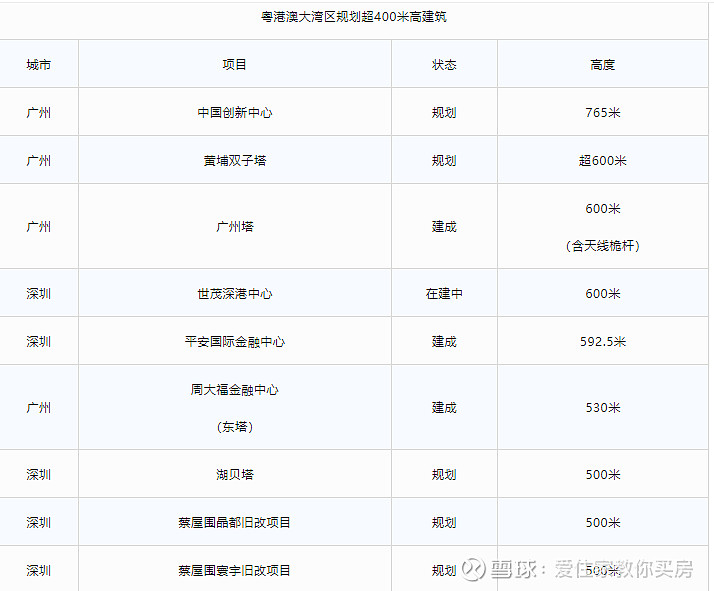Select 规划 status in the 中国创新中心 row
The image size is (714, 591).
444,112
